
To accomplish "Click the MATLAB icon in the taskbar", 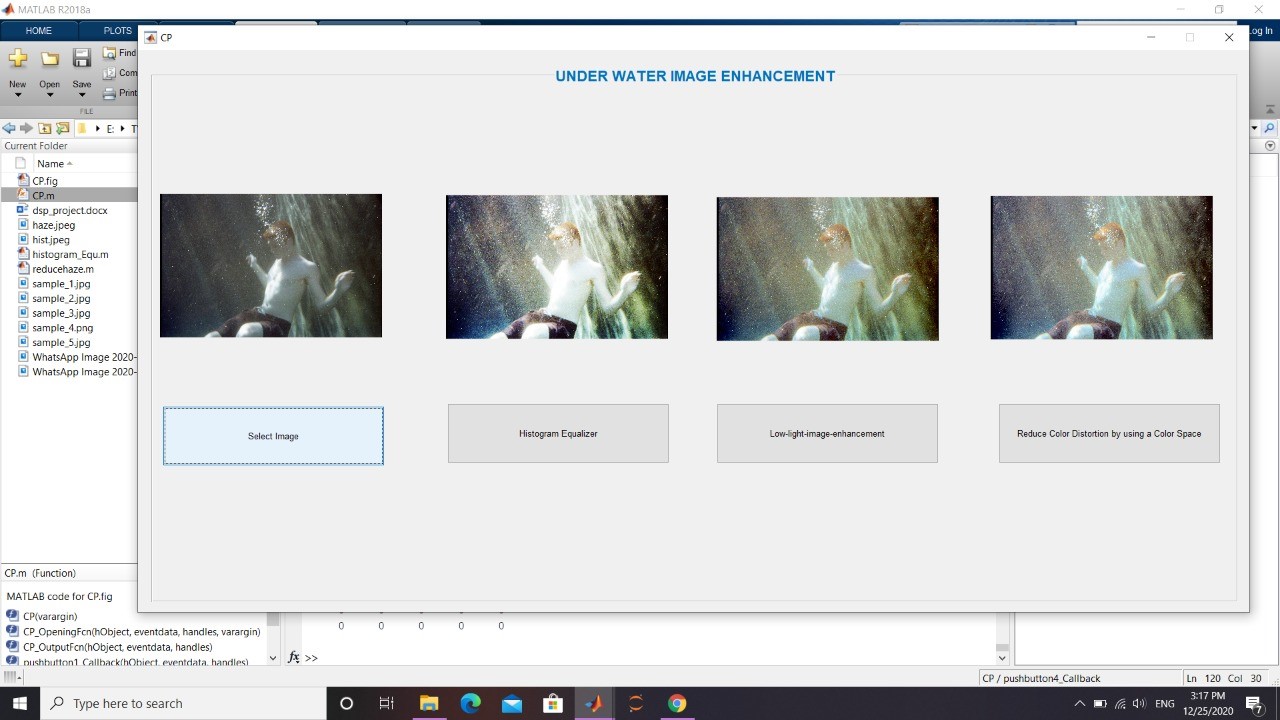I will (594, 703).
